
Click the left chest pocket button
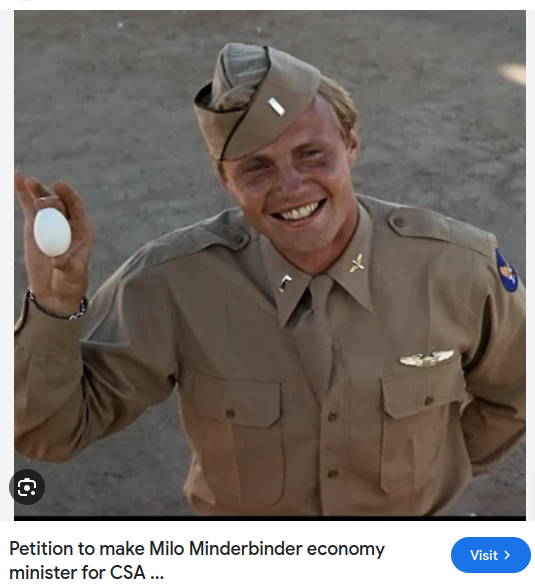click(230, 413)
